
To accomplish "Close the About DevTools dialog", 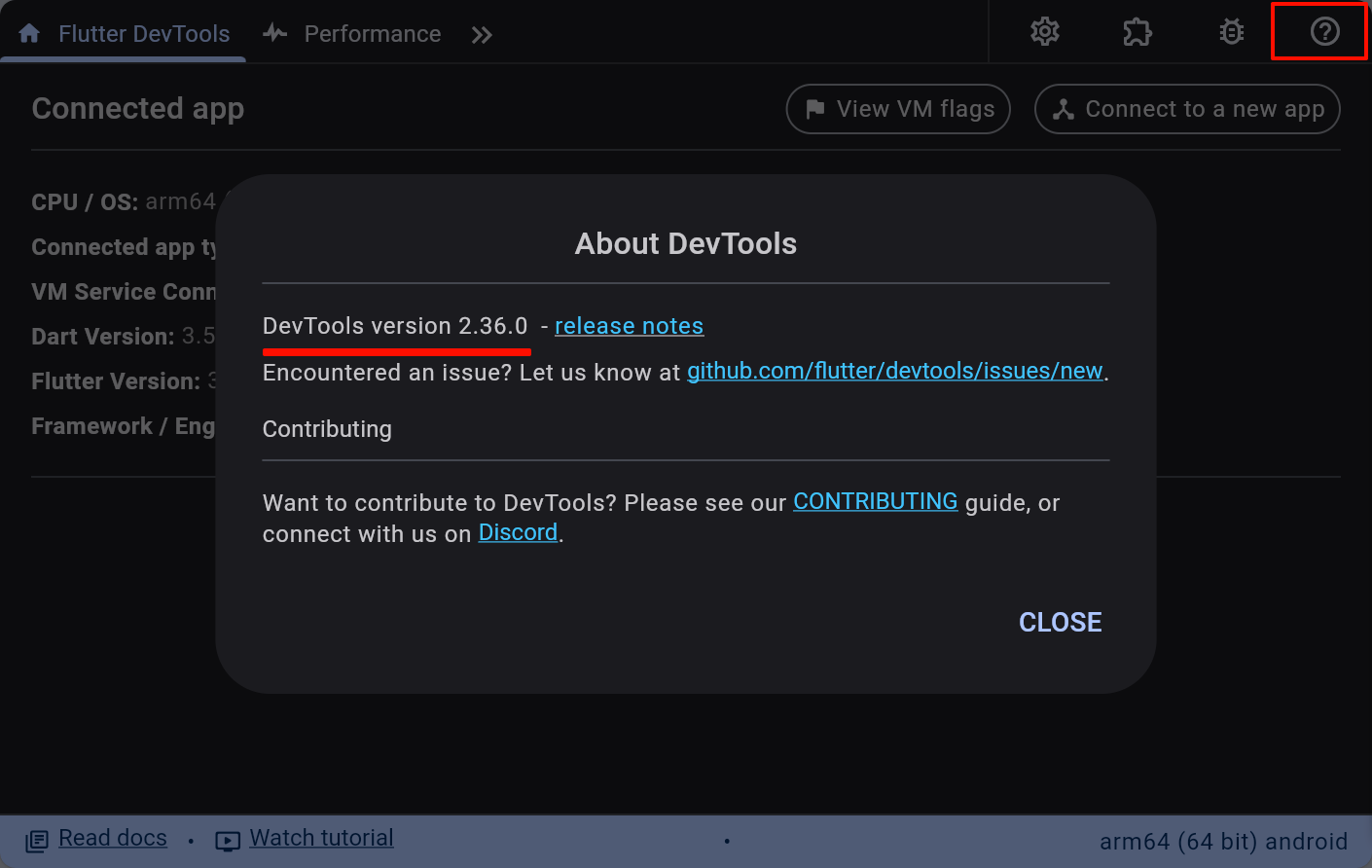I will tap(1060, 622).
